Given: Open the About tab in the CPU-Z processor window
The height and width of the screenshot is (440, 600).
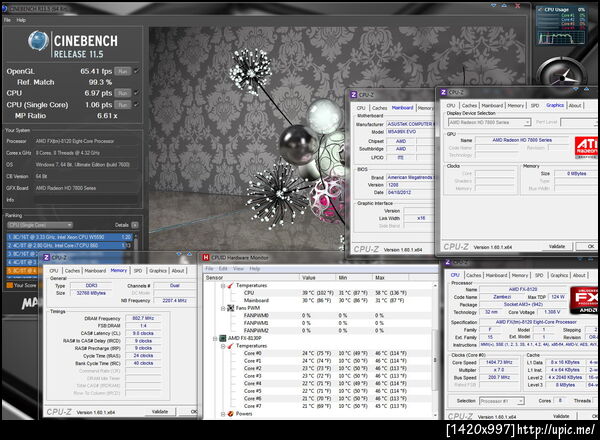Looking at the screenshot, I should [579, 275].
